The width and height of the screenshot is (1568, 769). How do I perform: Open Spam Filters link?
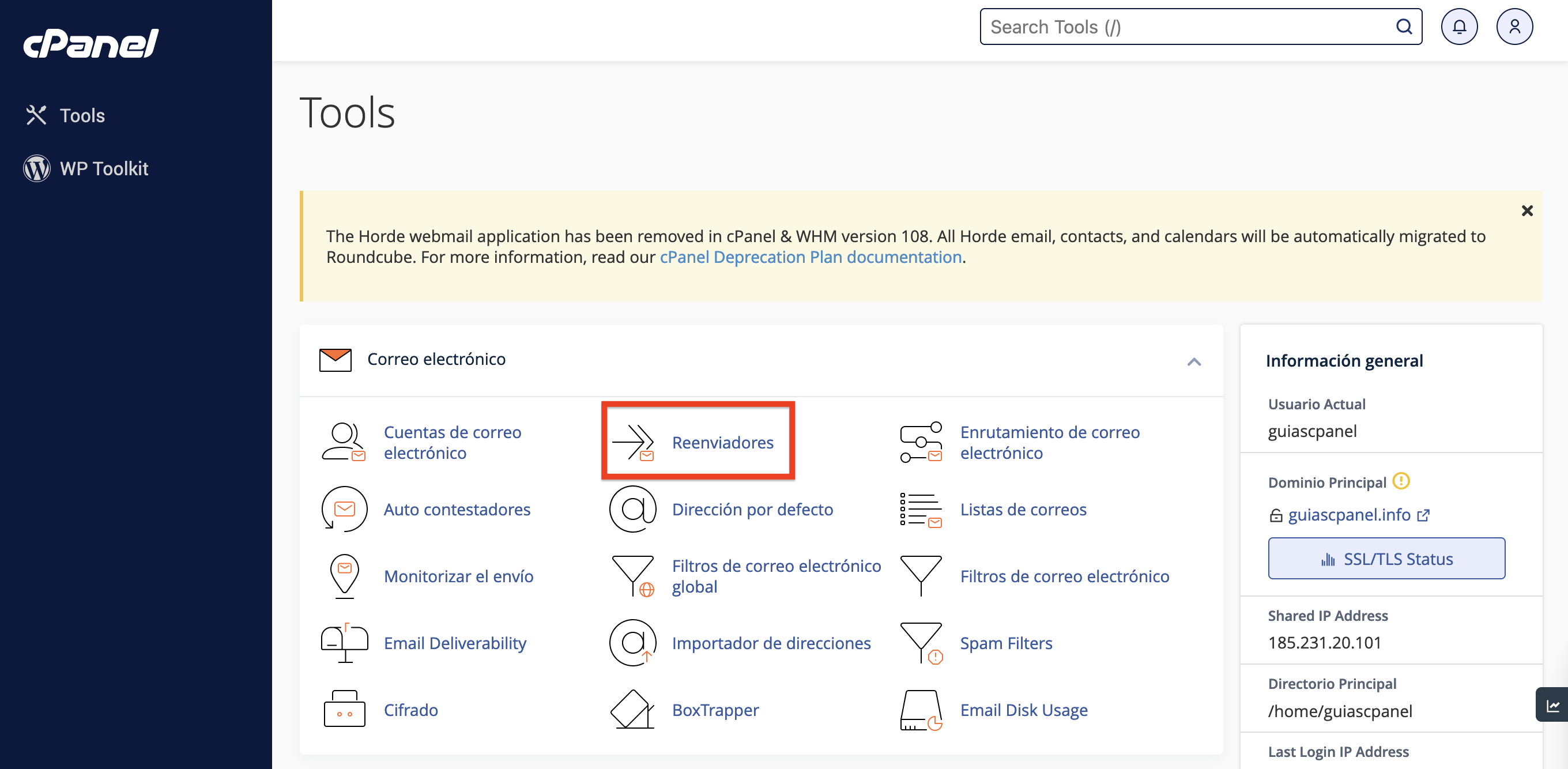1006,643
